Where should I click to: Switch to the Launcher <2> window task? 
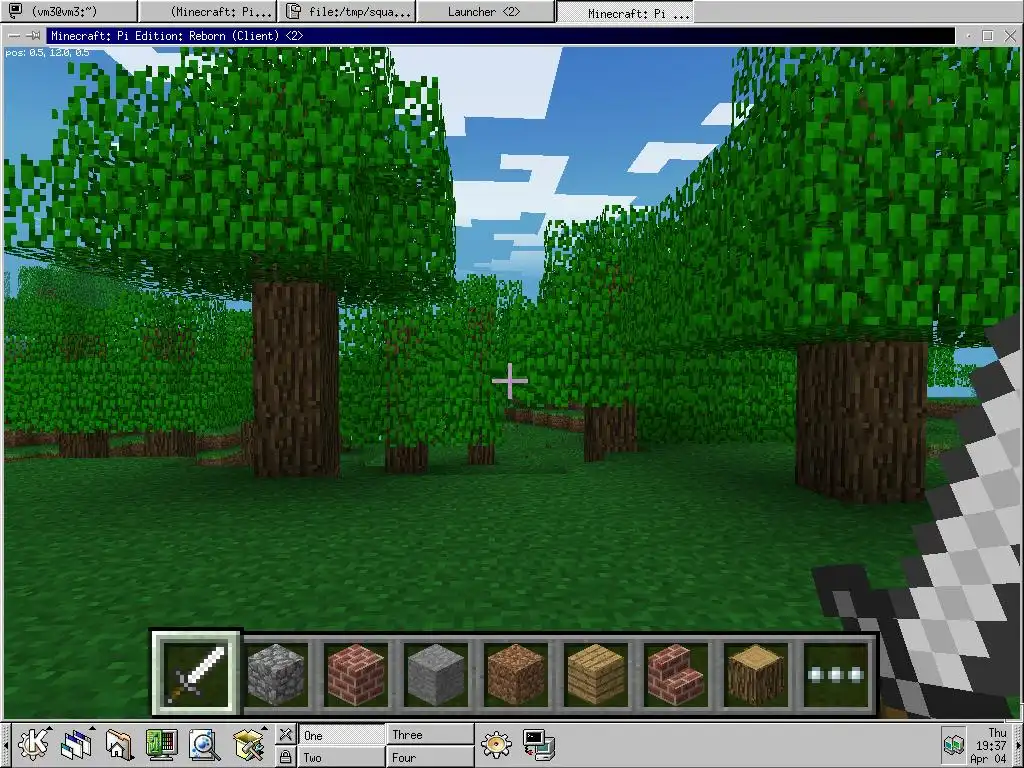(x=485, y=12)
